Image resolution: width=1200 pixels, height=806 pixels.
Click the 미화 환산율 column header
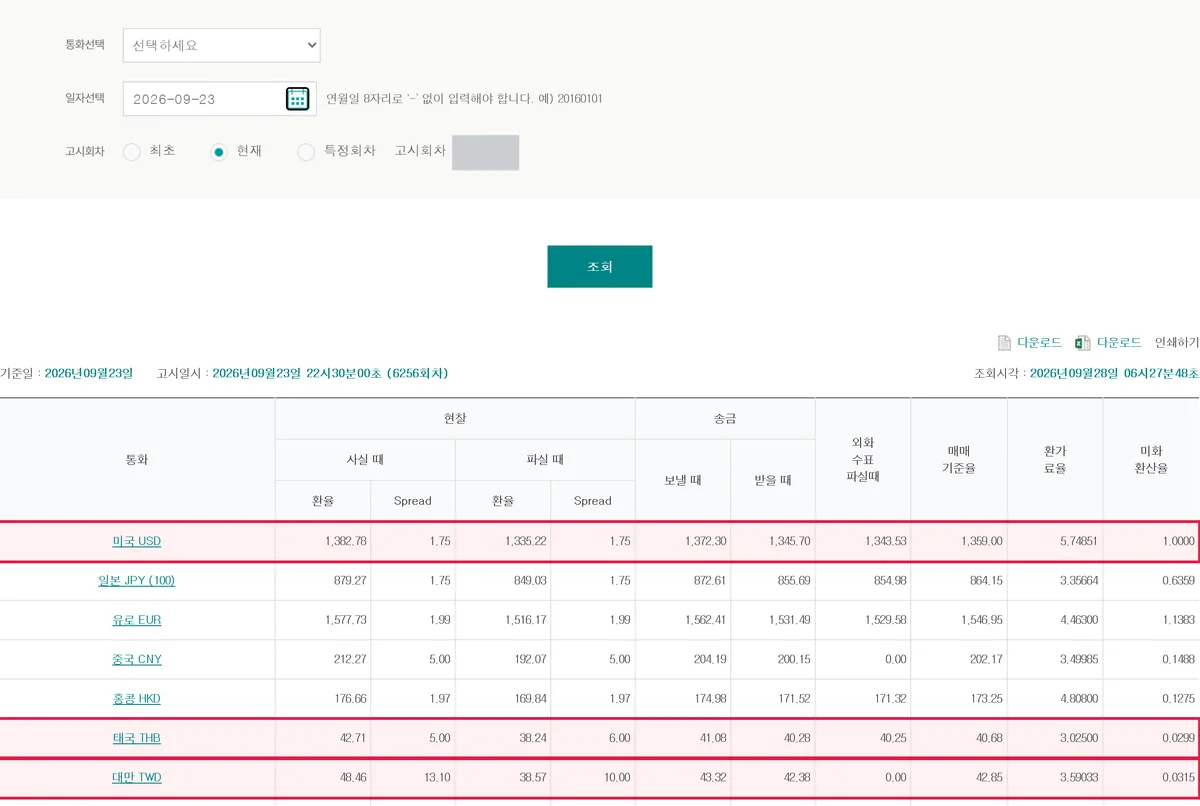[x=1151, y=460]
